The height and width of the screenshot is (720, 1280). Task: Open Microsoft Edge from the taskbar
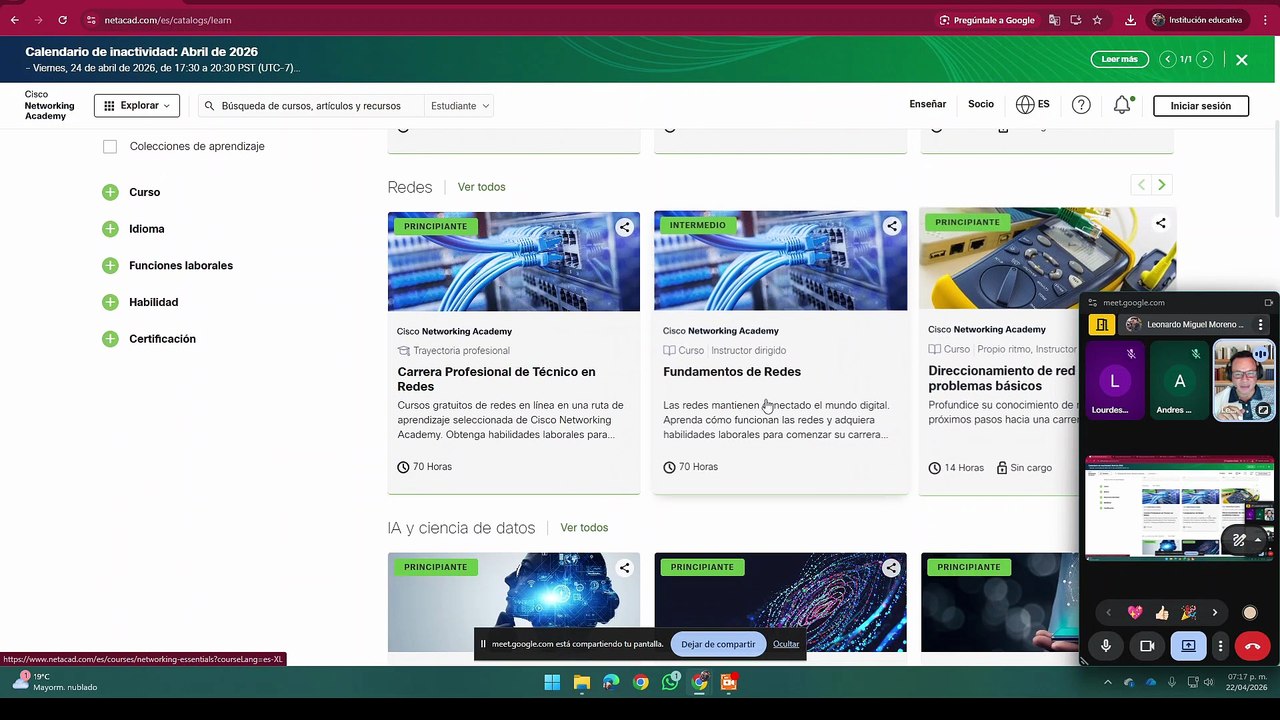click(611, 683)
